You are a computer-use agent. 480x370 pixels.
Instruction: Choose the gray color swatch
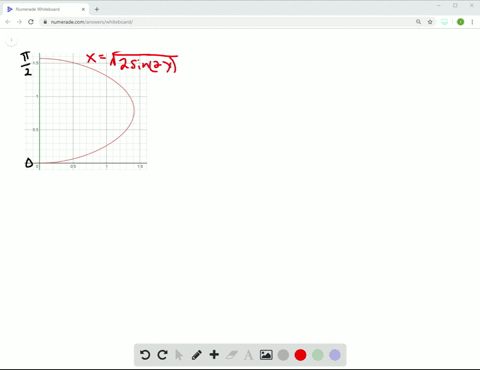pyautogui.click(x=283, y=355)
